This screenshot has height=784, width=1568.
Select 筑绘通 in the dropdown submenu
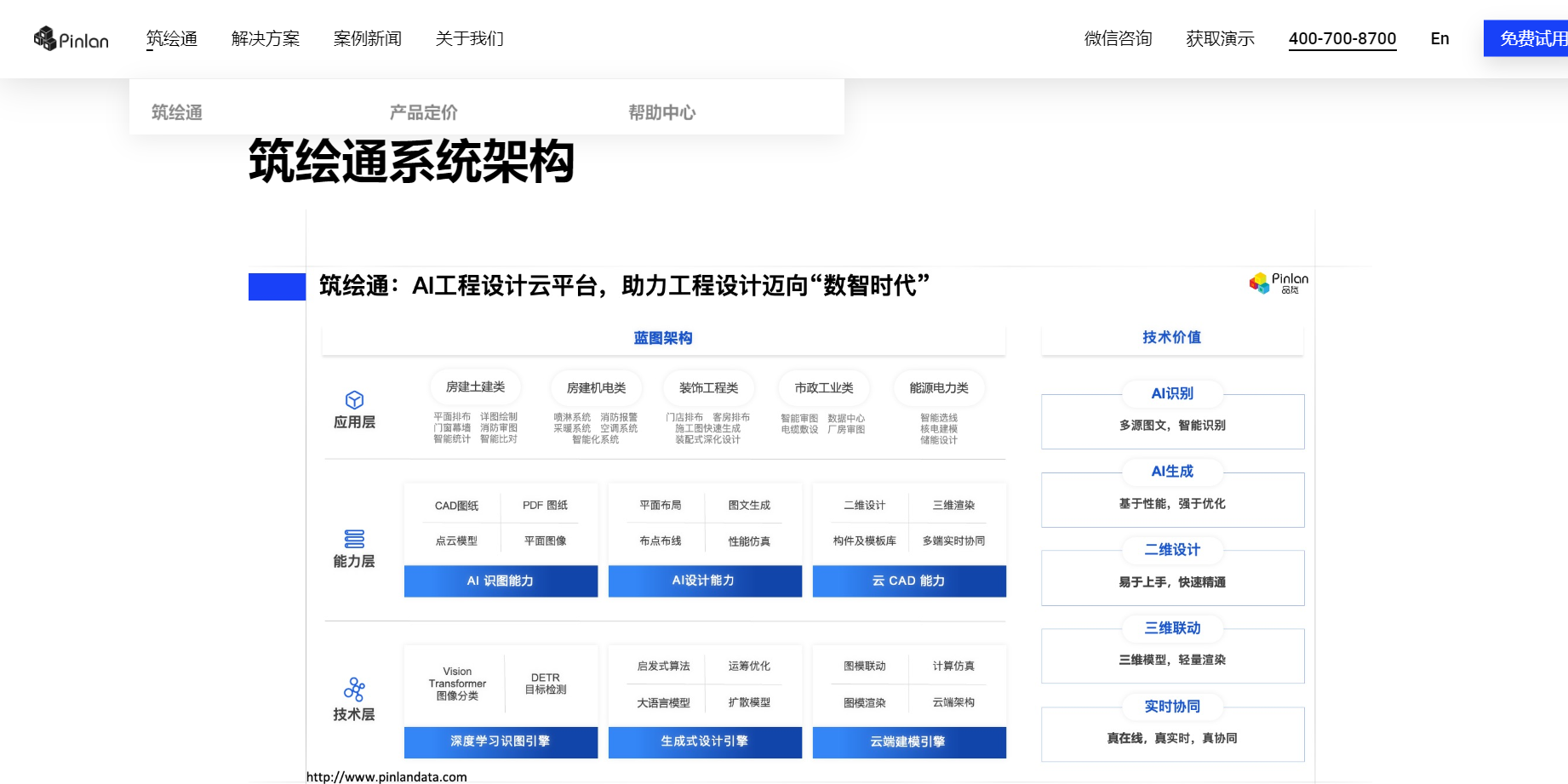(177, 112)
